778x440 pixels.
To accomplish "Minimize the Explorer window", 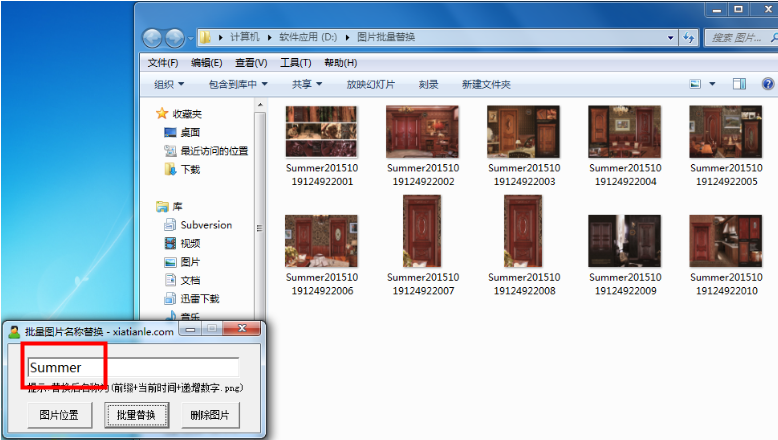I will (716, 9).
